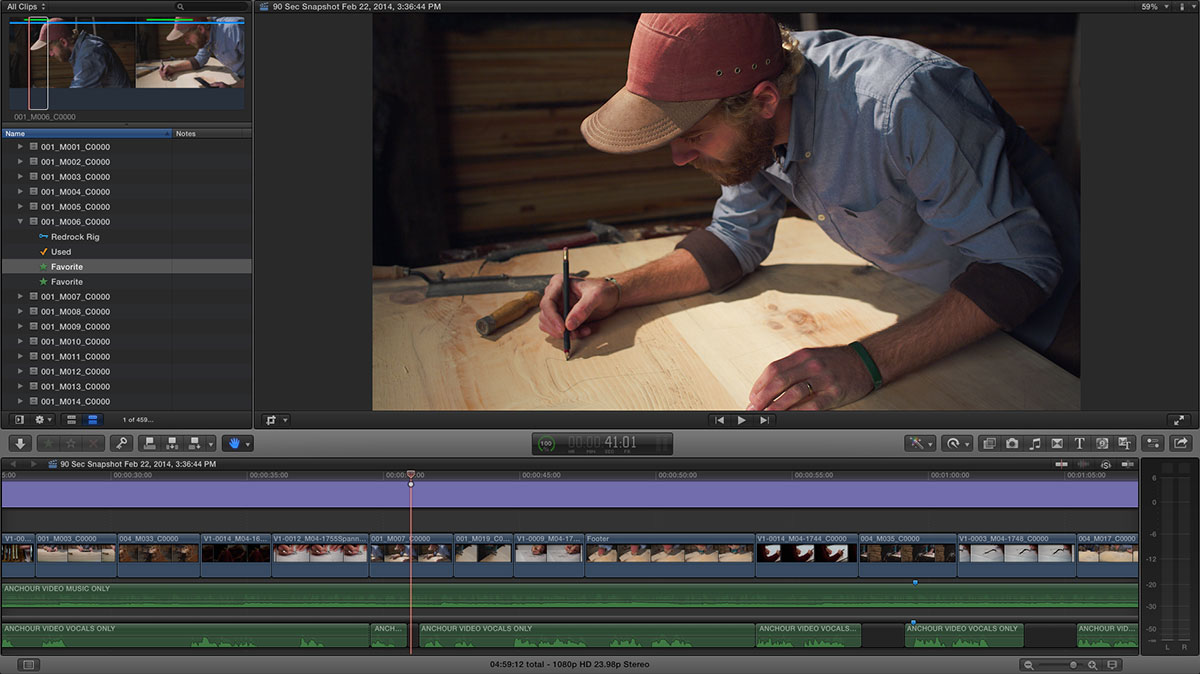
Task: Go back in timeline history
Action: click(13, 464)
